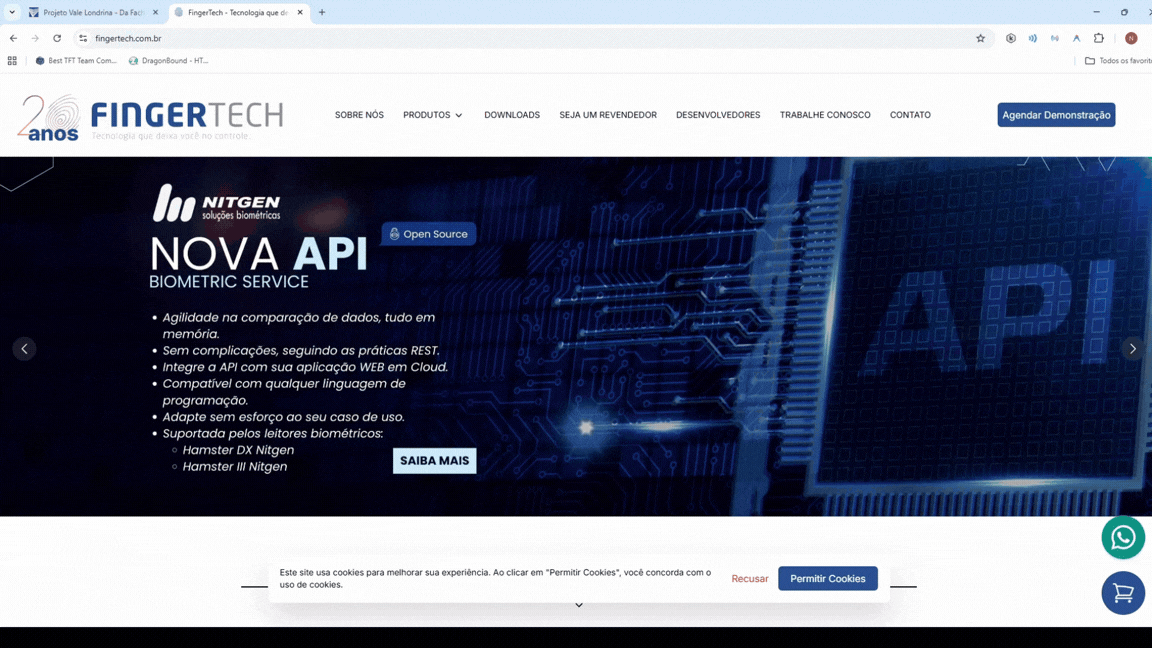The width and height of the screenshot is (1152, 648).
Task: Open Contato menu item
Action: point(910,115)
